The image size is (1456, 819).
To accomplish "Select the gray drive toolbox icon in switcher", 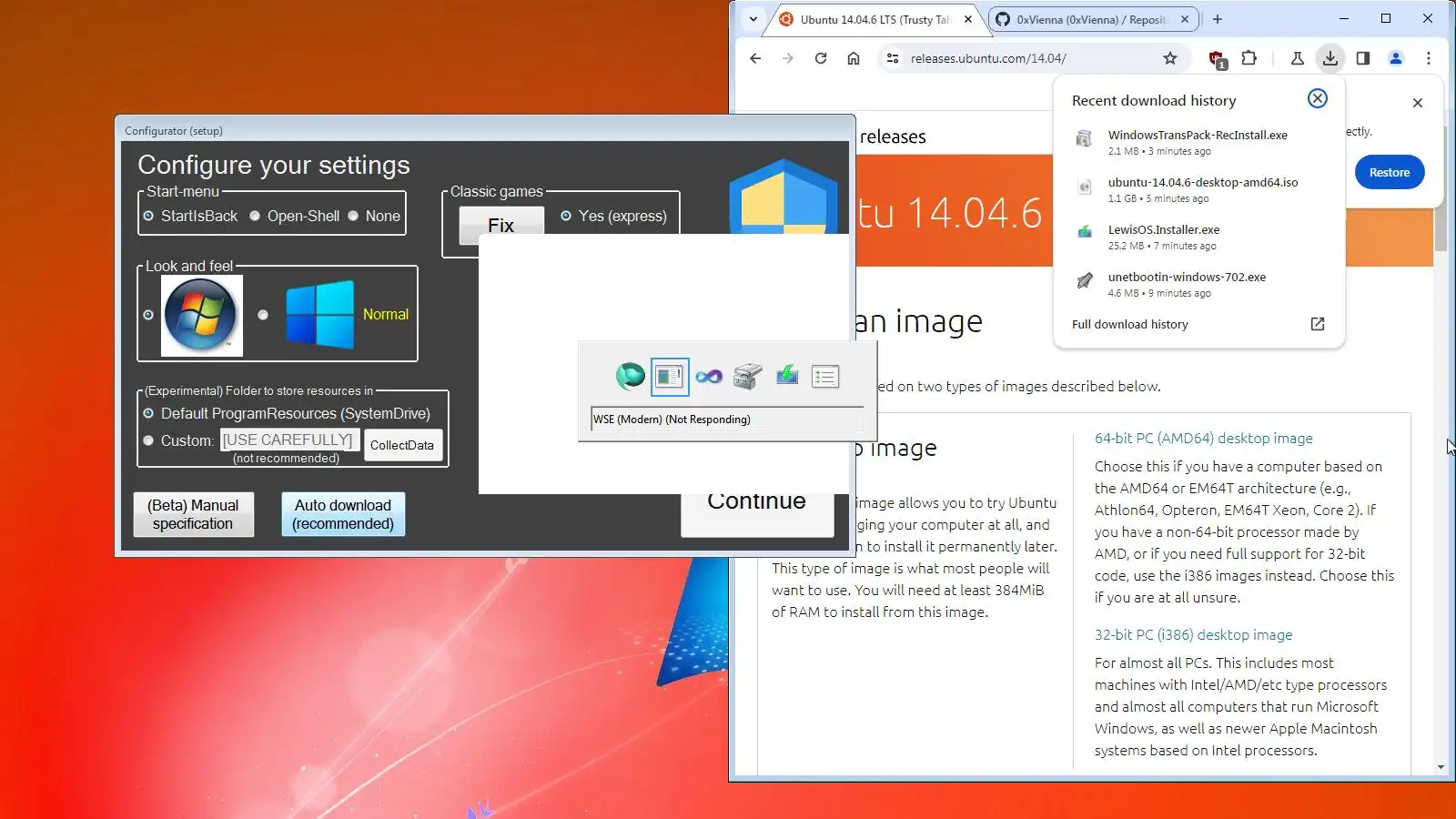I will 747,376.
